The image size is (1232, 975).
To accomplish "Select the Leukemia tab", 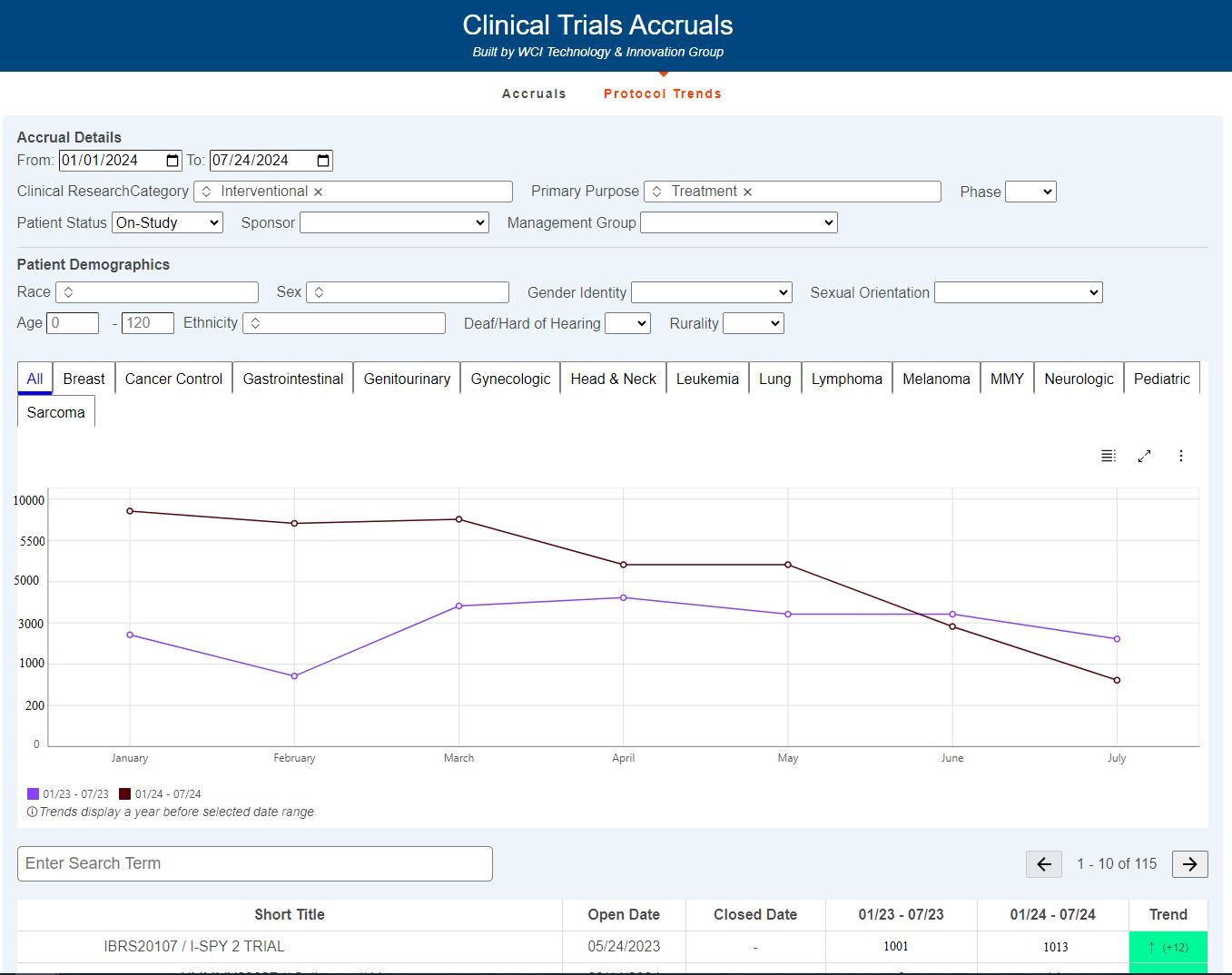I will 707,379.
